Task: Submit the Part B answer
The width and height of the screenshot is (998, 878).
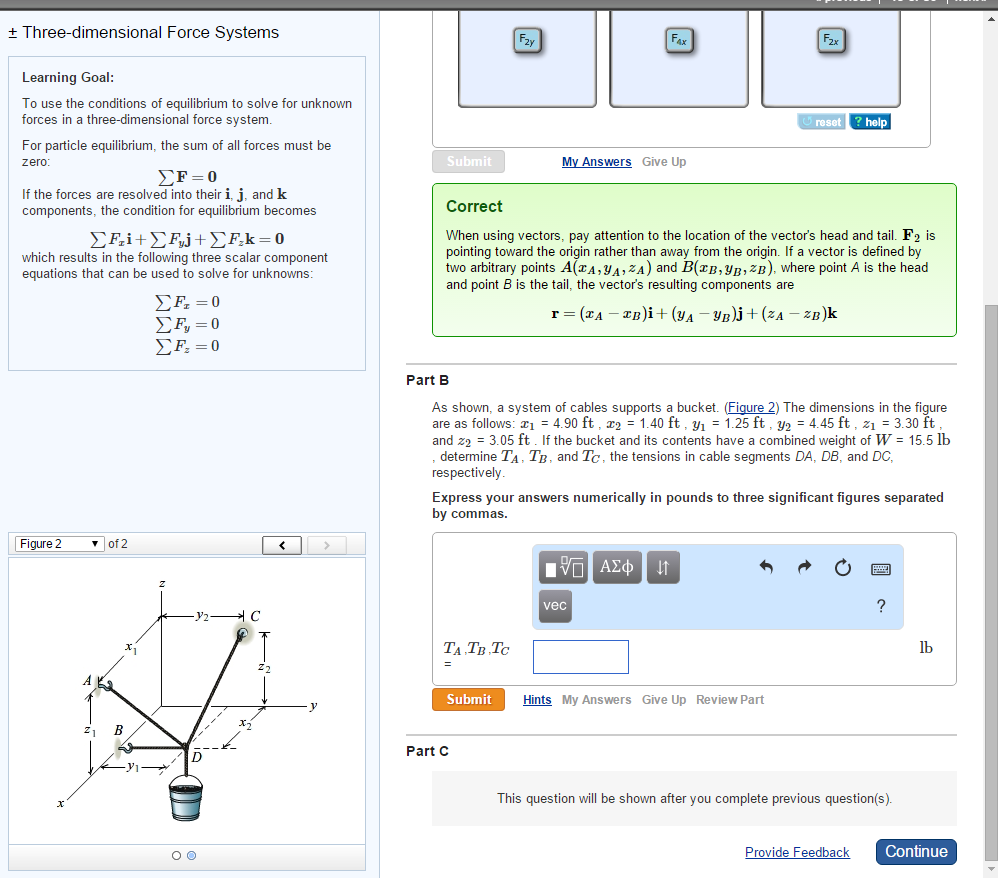Action: pyautogui.click(x=468, y=699)
